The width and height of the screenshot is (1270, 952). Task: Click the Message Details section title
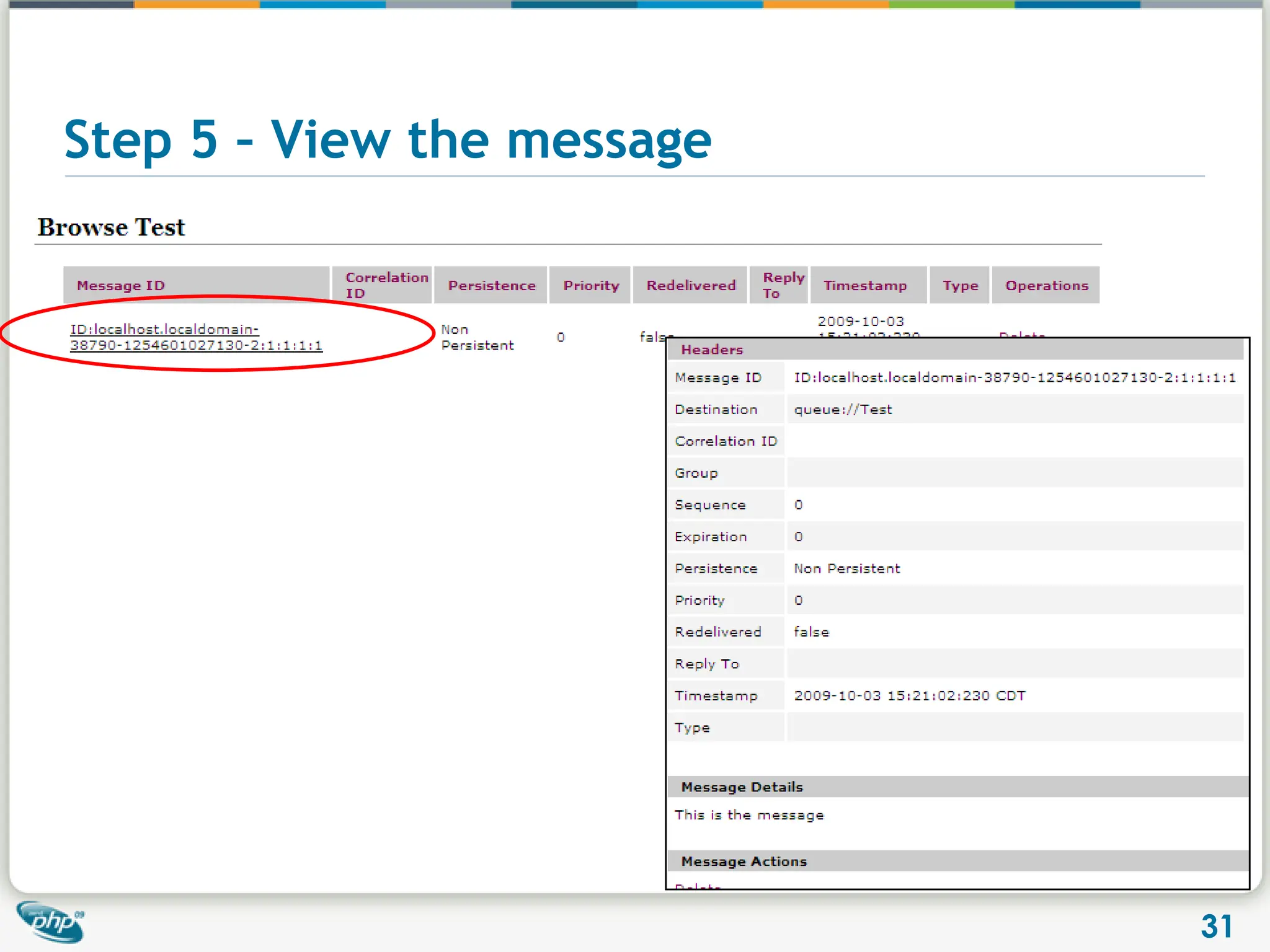(742, 787)
